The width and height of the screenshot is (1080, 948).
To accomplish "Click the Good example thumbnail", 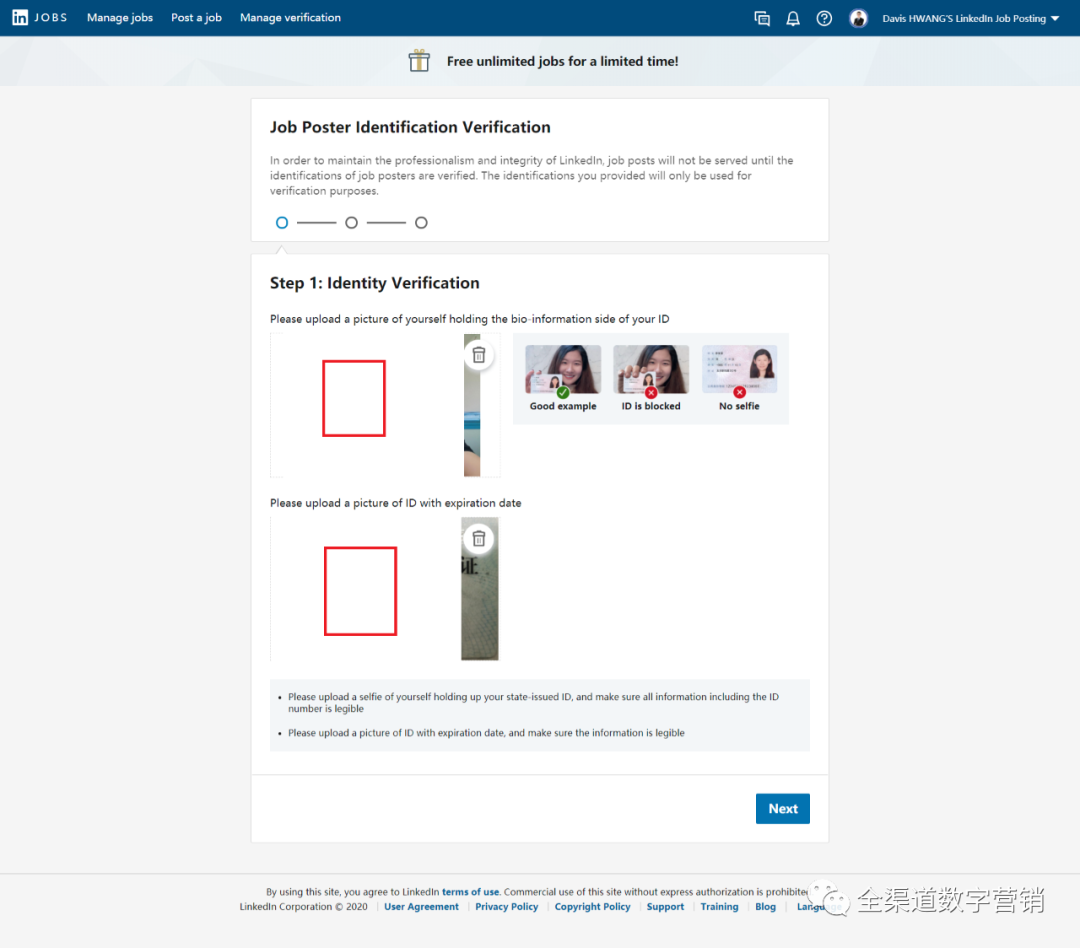I will click(x=563, y=369).
